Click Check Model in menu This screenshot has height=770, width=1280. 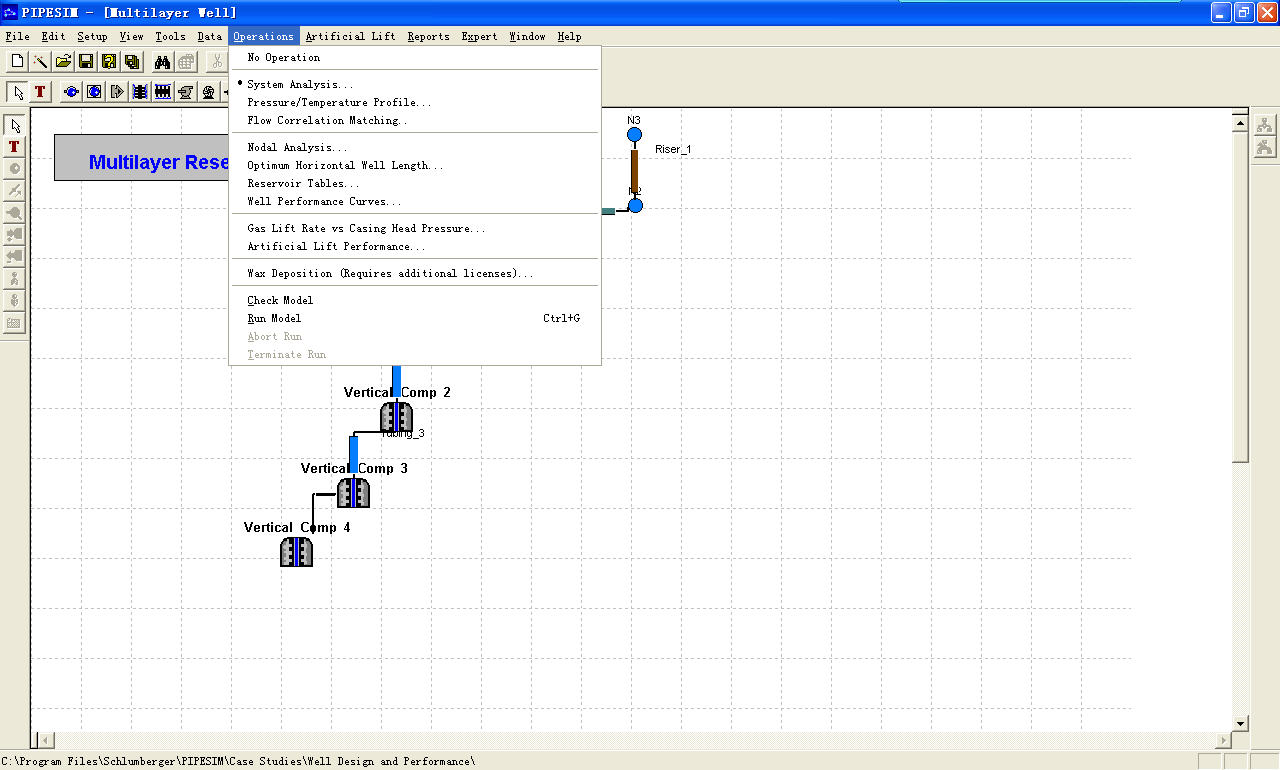point(415,301)
